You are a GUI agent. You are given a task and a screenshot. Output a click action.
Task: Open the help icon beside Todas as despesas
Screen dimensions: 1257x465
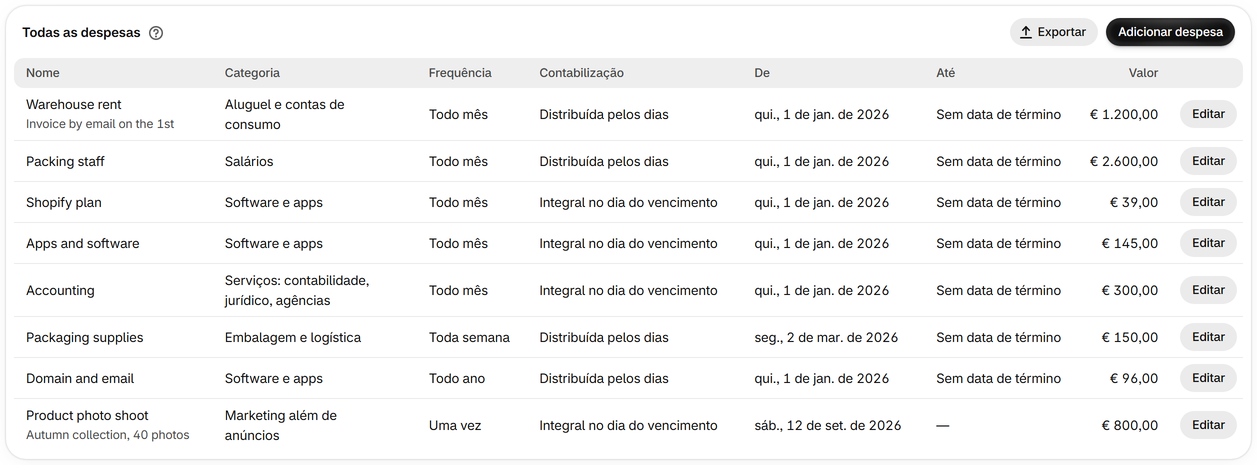tap(156, 33)
